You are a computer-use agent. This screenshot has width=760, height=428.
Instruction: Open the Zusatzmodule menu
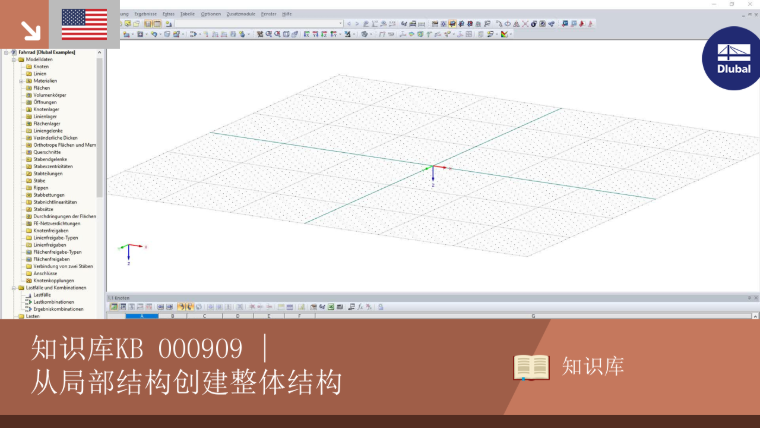tap(241, 14)
